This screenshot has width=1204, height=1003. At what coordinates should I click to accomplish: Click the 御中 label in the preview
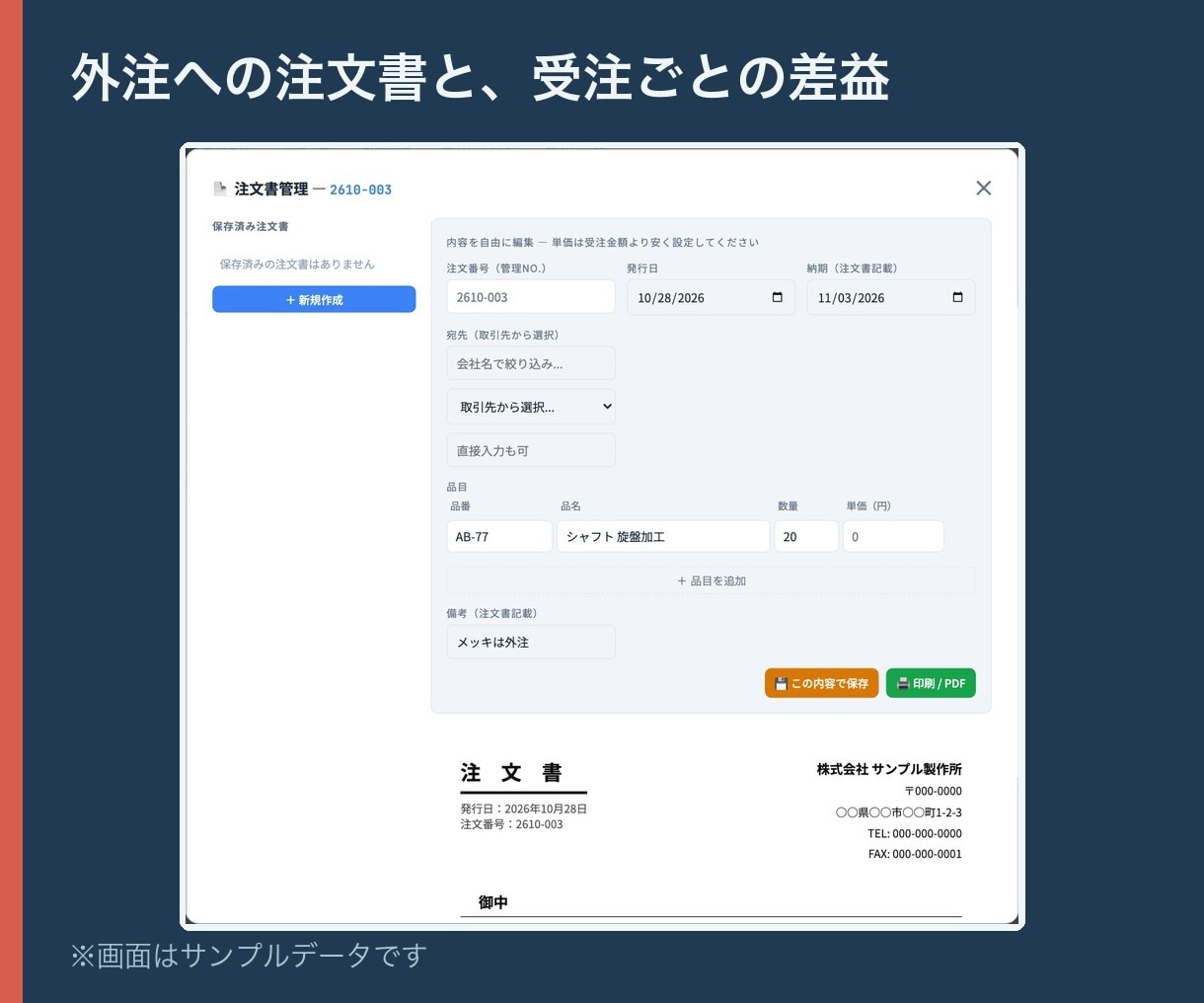(493, 902)
